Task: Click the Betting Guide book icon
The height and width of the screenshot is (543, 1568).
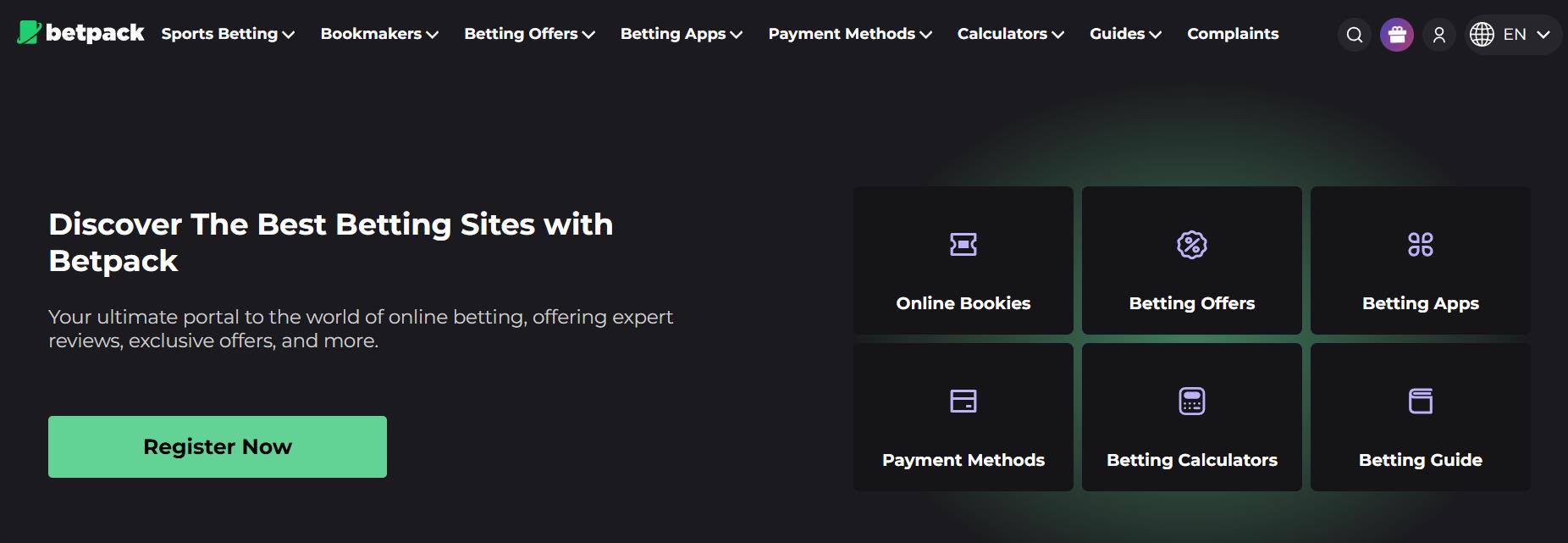Action: (1421, 401)
